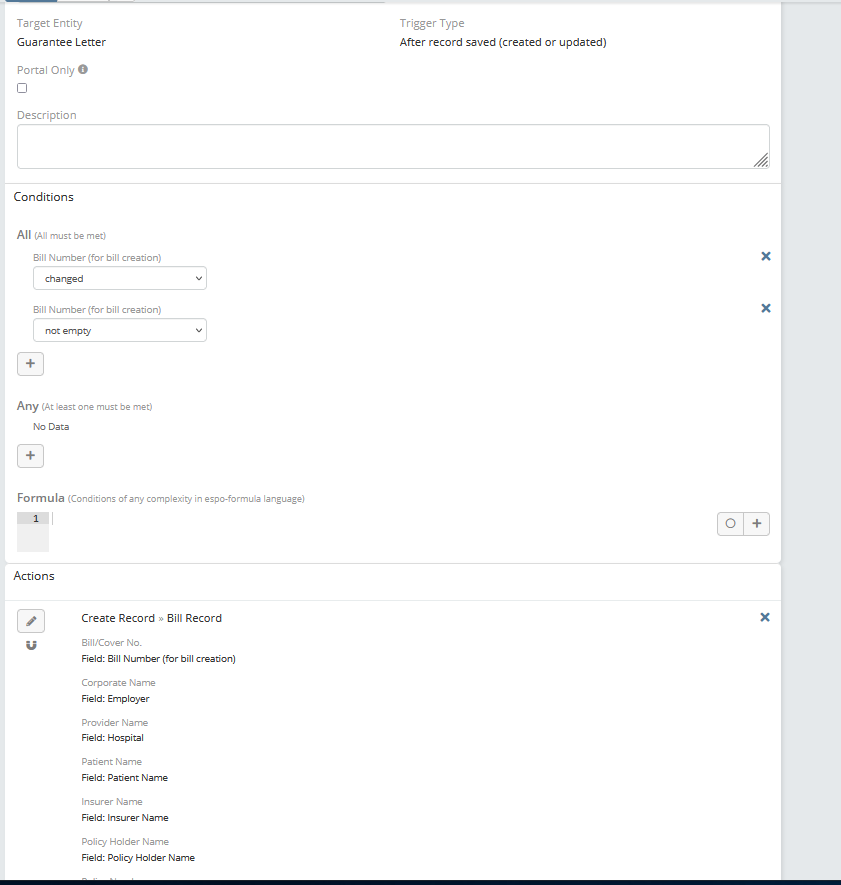The width and height of the screenshot is (841, 885).
Task: Click inside the Formula code editor
Action: pyautogui.click(x=380, y=519)
